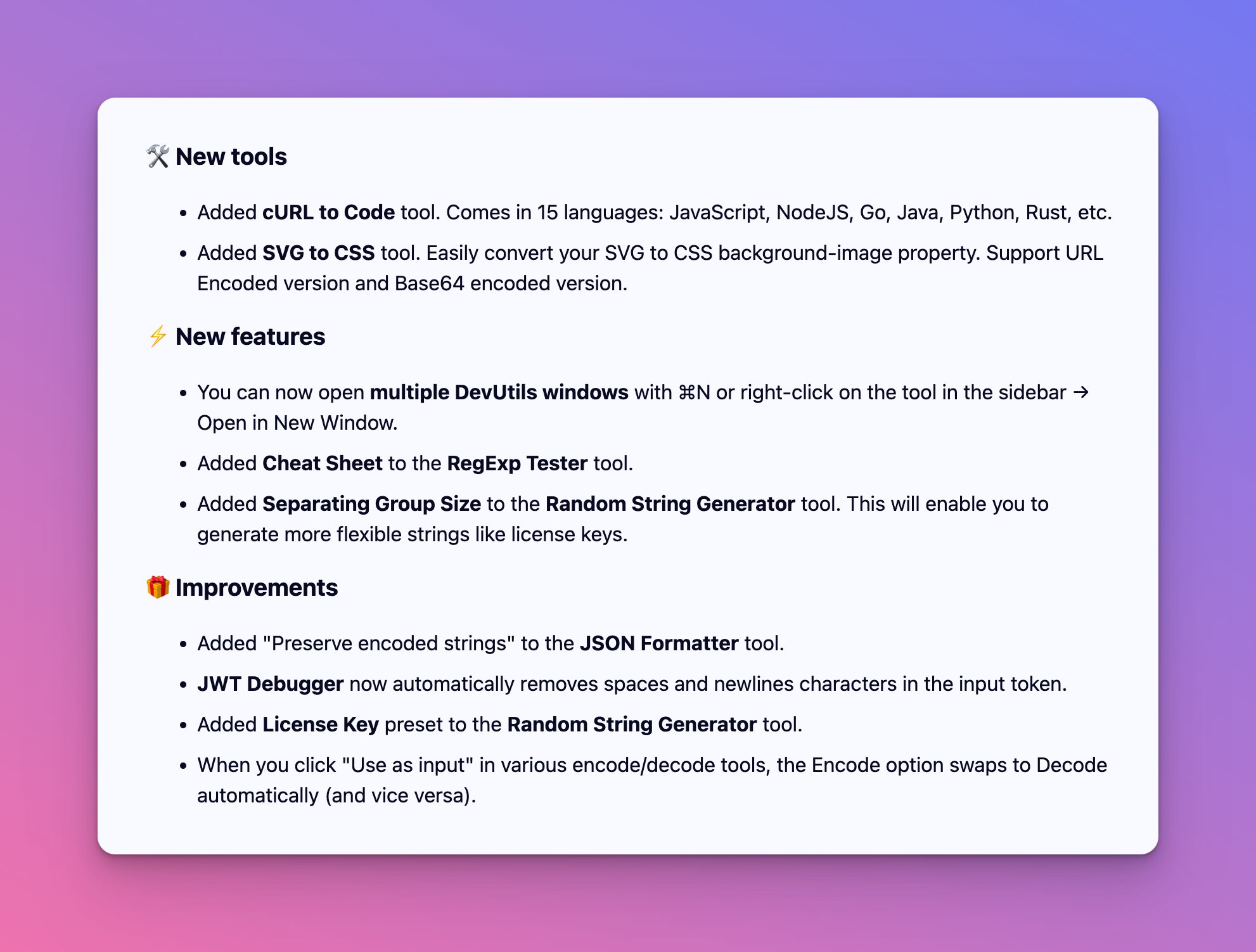
Task: Click the bold text "JWT Debugger"
Action: click(x=271, y=684)
